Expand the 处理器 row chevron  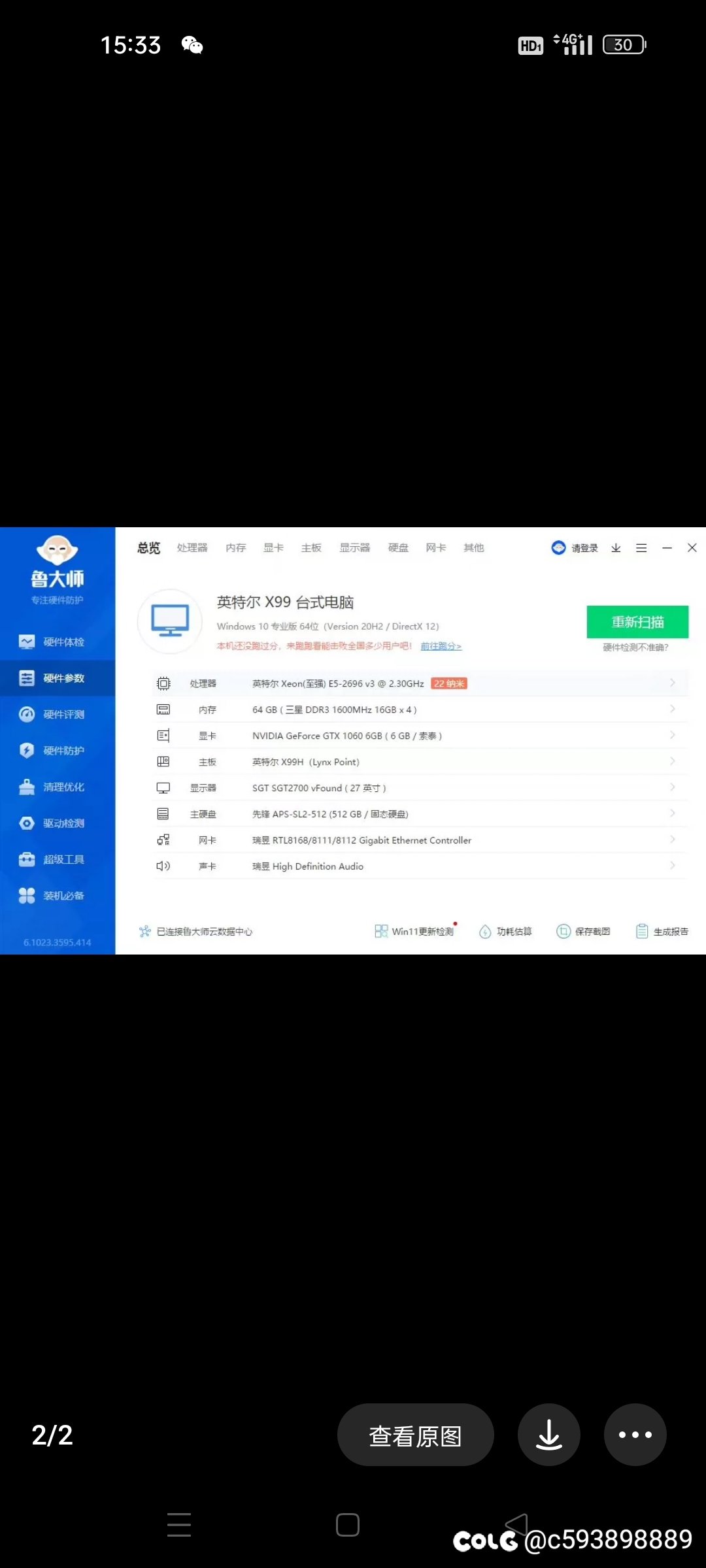672,683
